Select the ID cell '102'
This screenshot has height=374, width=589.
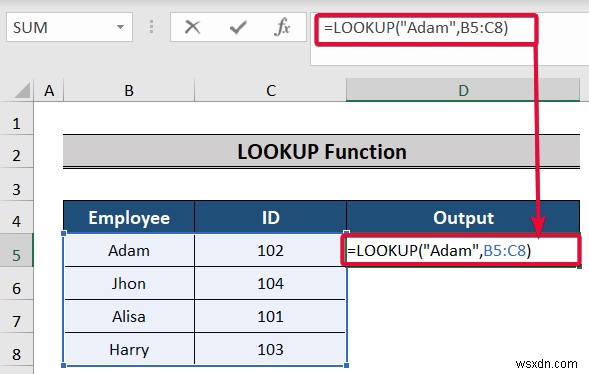[x=270, y=250]
